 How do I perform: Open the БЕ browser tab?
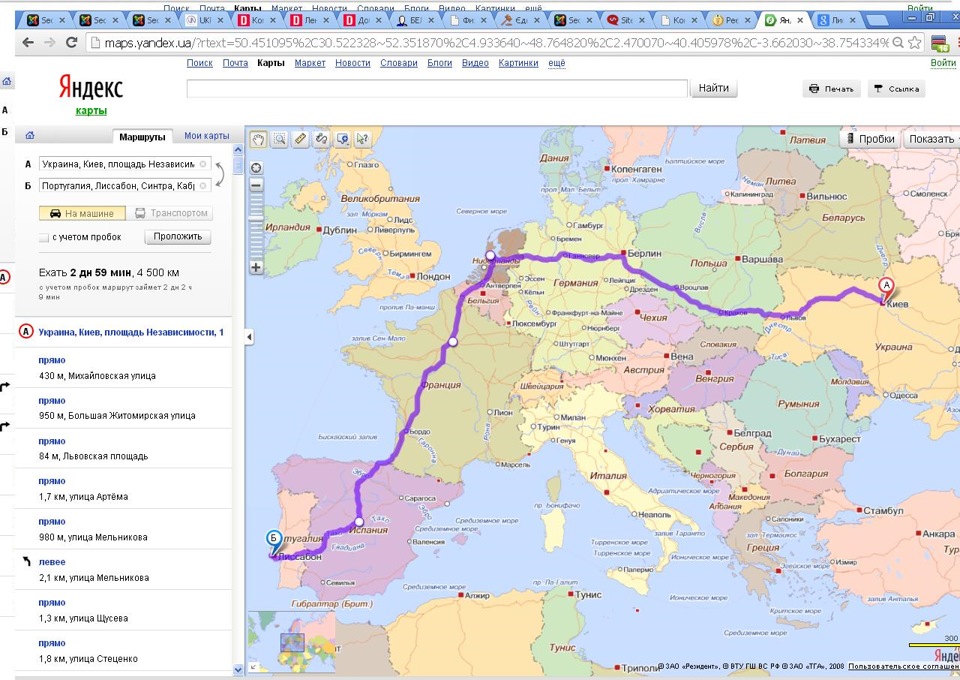tap(416, 20)
